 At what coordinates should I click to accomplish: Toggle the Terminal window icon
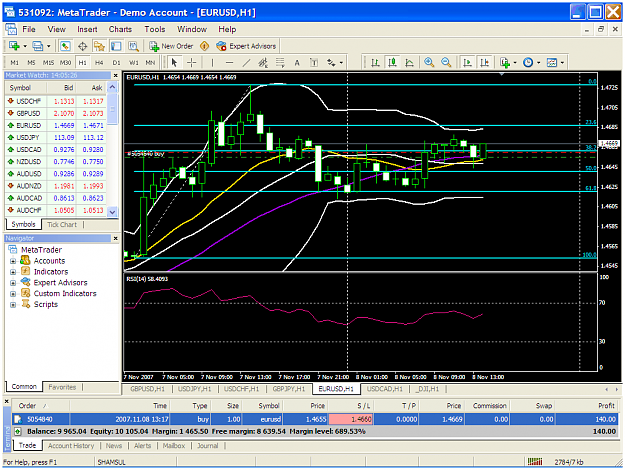point(116,46)
